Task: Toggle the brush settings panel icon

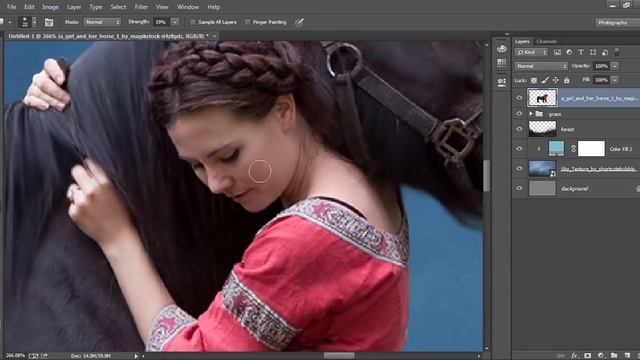Action: (x=49, y=22)
